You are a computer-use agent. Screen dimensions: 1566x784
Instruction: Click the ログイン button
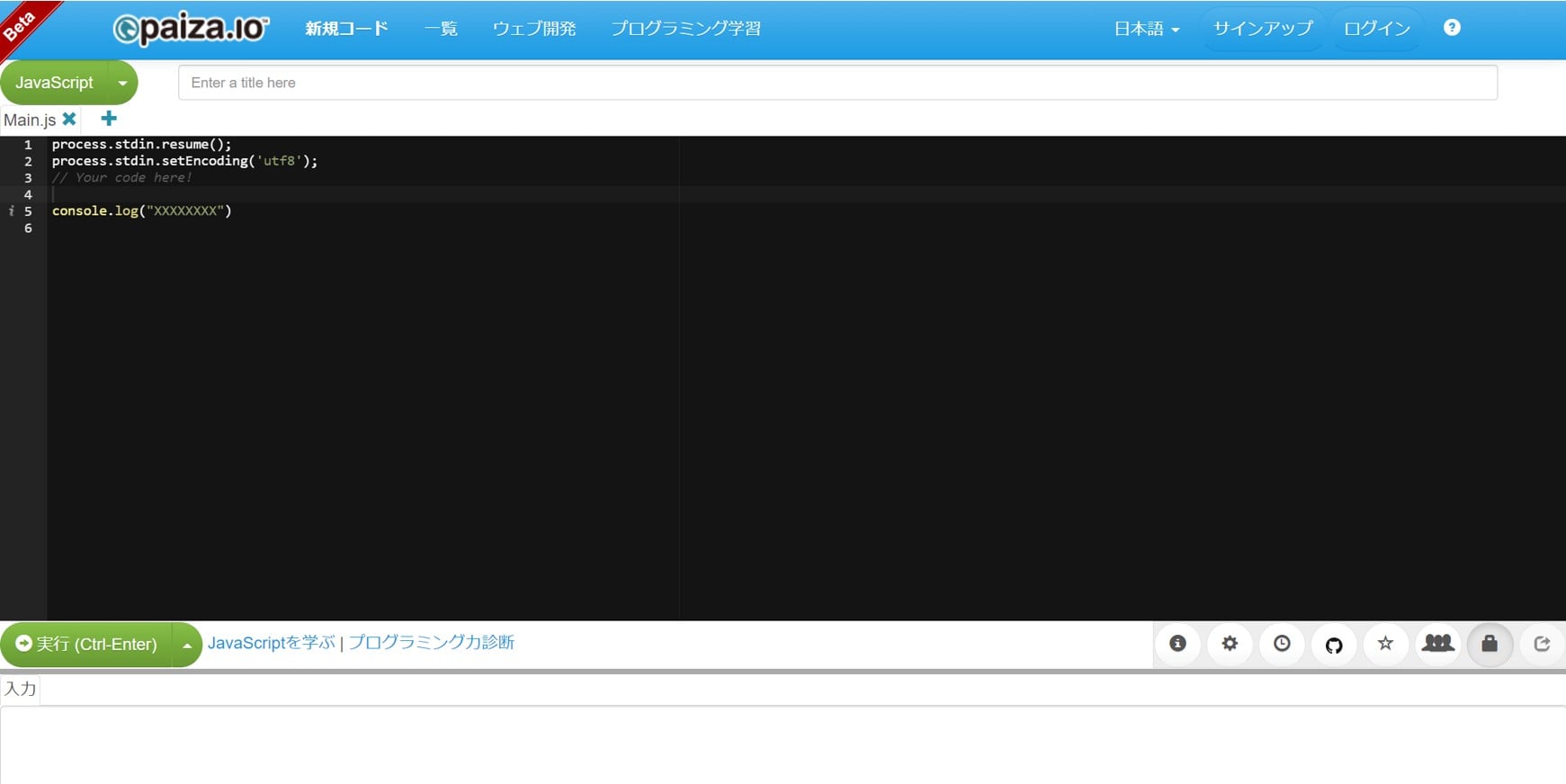(x=1377, y=29)
